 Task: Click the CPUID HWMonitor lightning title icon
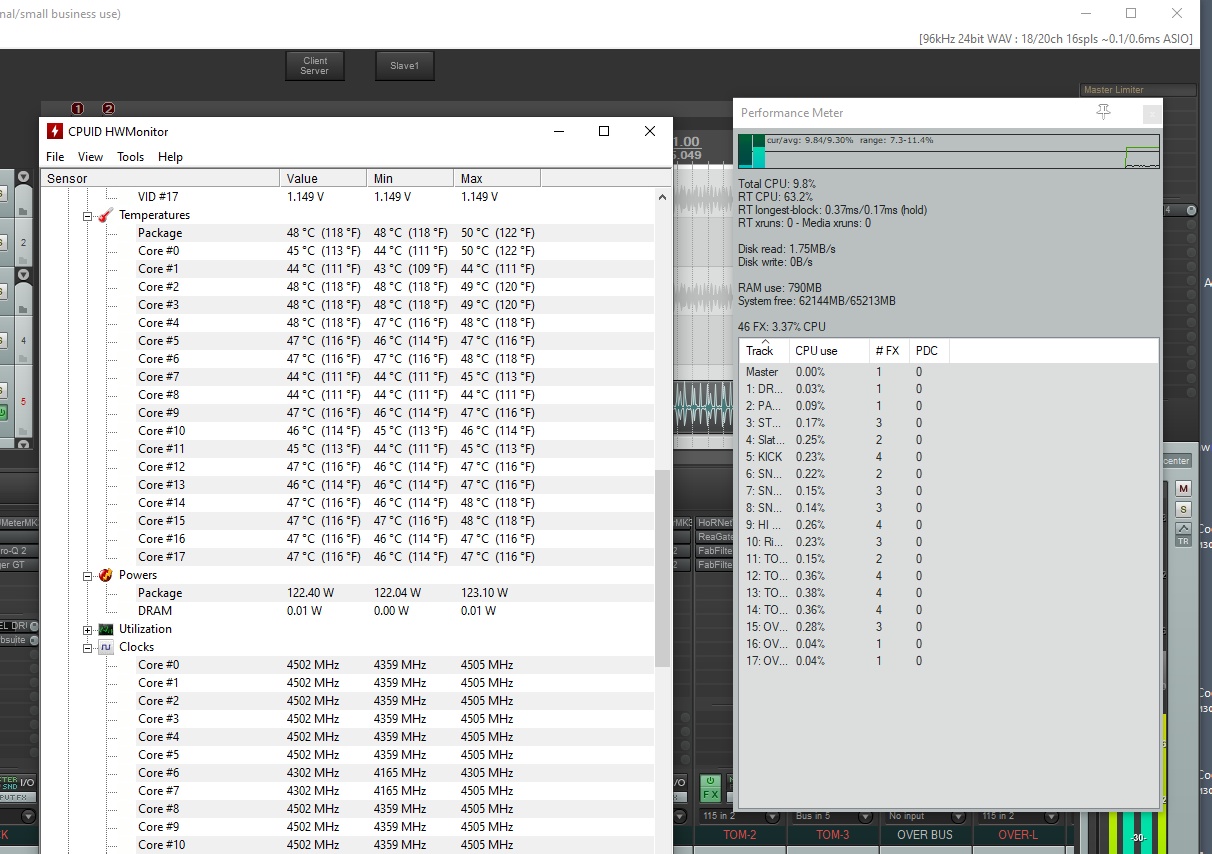coord(54,131)
